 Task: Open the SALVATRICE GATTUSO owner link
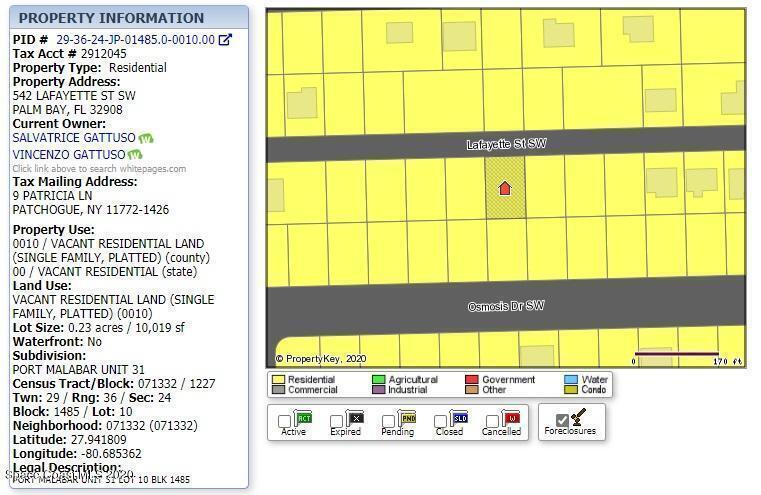pos(73,138)
